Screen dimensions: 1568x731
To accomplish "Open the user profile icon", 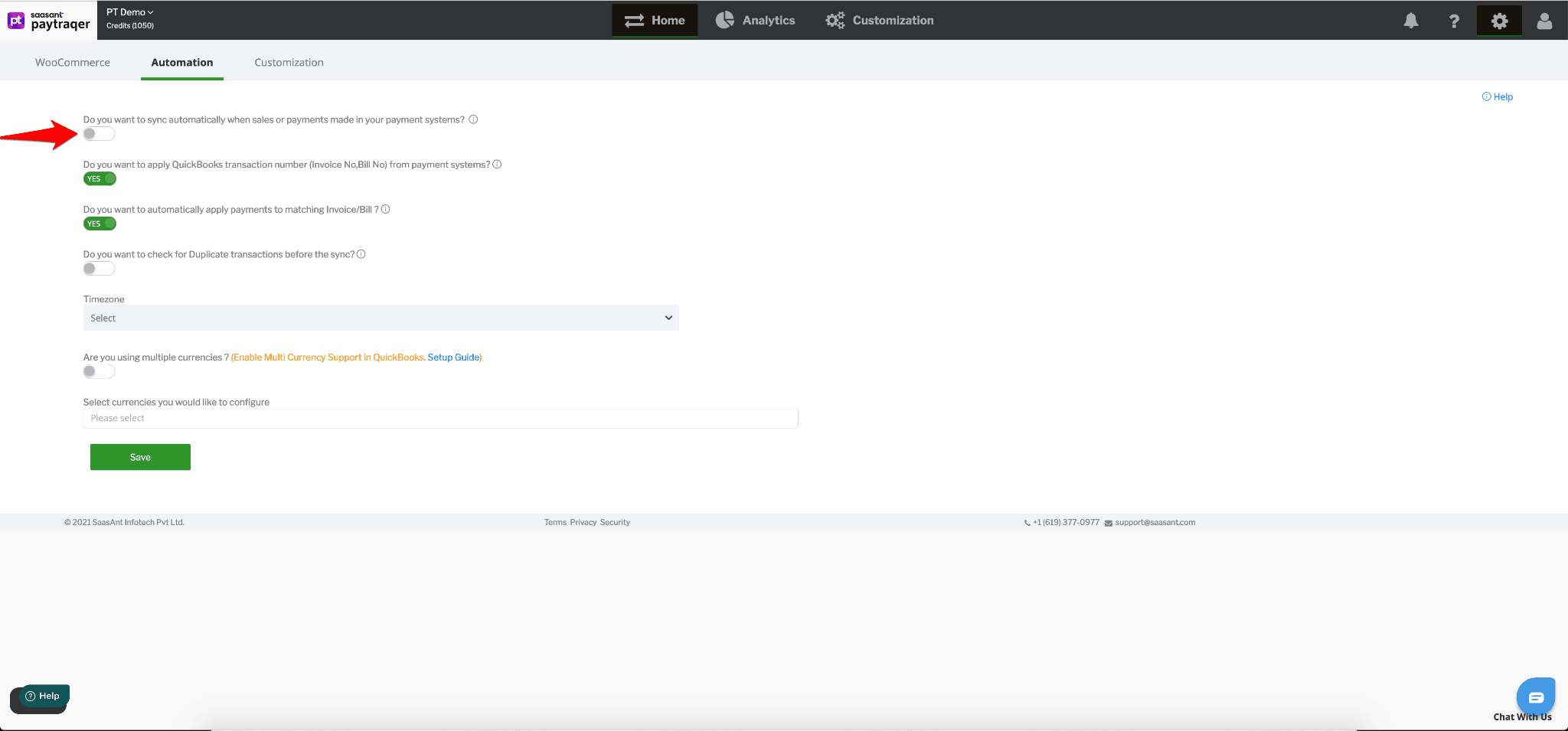I will [x=1544, y=21].
